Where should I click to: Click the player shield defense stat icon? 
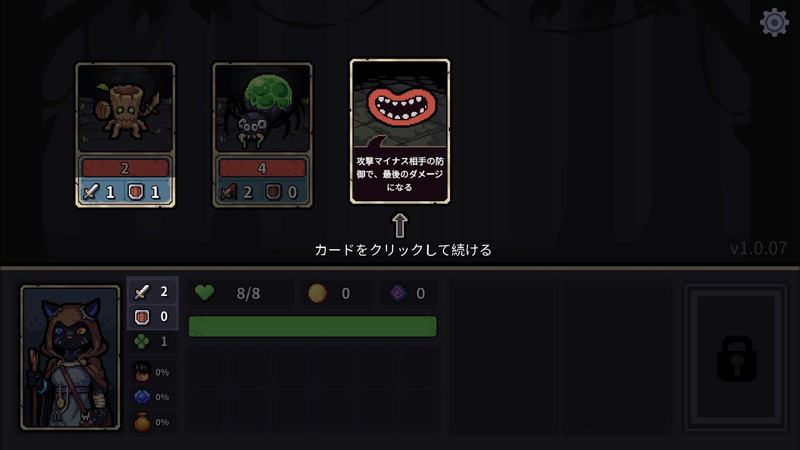[x=142, y=317]
